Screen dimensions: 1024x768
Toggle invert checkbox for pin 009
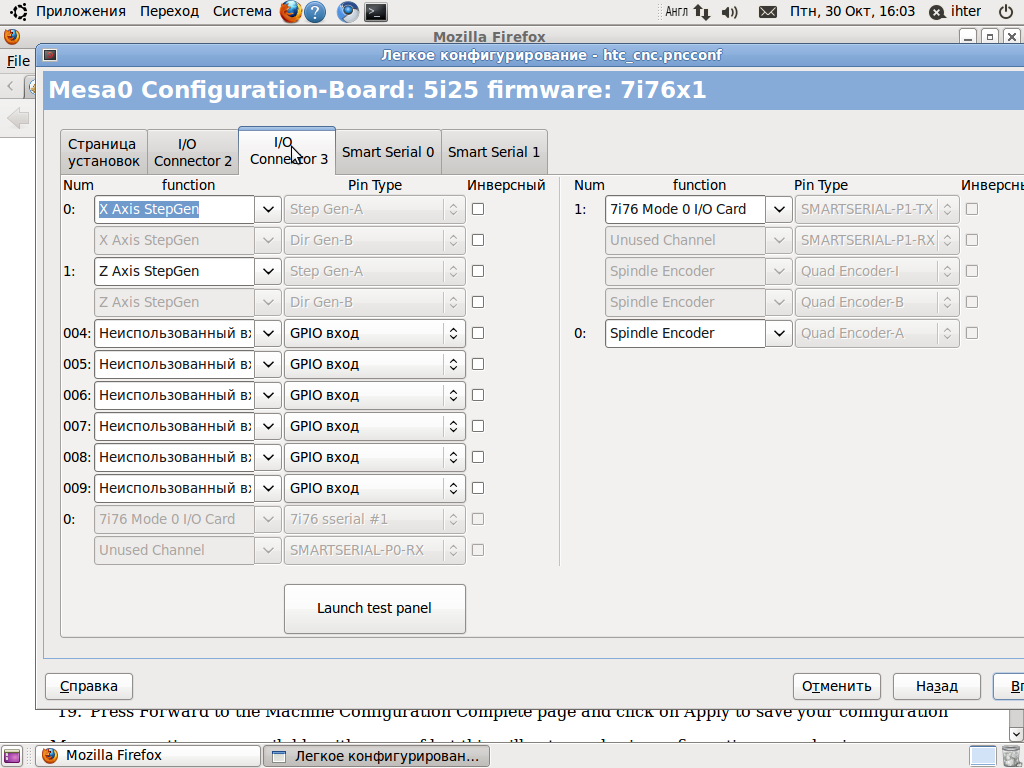pyautogui.click(x=478, y=488)
